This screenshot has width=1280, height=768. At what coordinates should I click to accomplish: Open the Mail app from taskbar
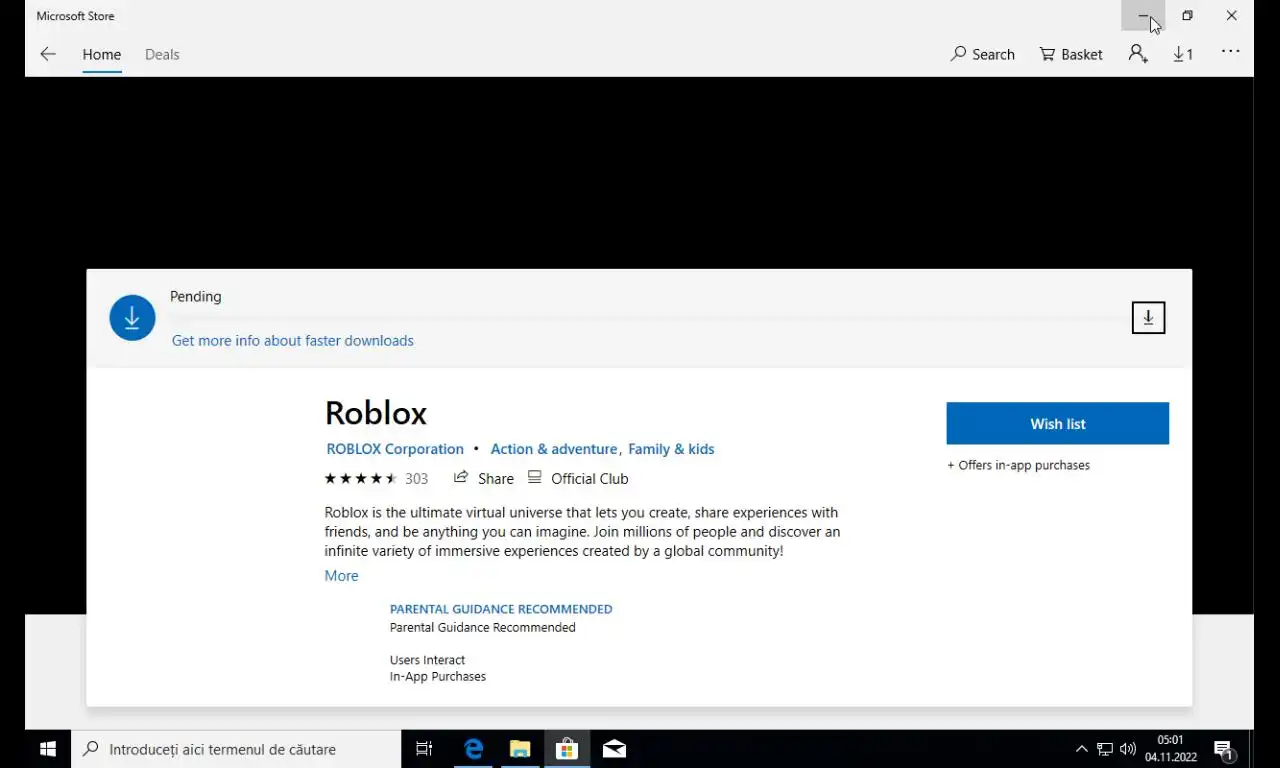point(614,749)
